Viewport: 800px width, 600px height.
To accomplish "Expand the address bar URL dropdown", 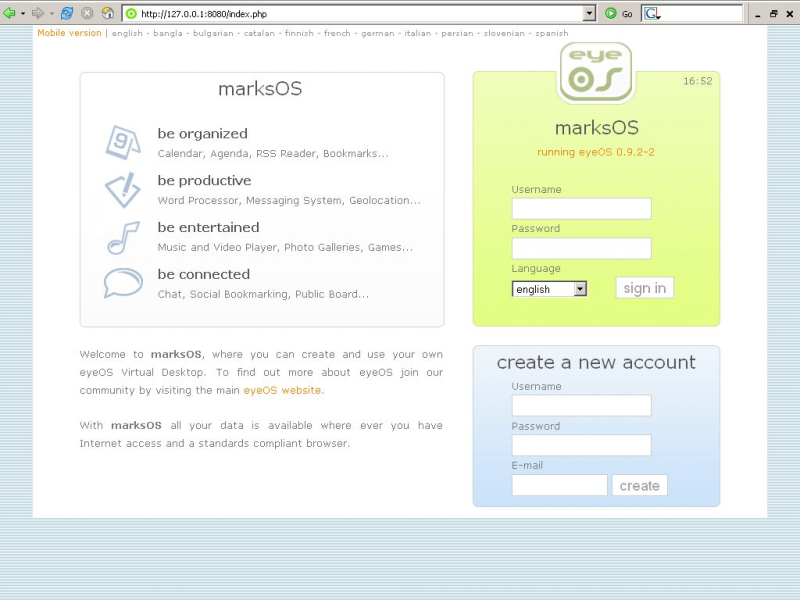I will click(x=589, y=14).
